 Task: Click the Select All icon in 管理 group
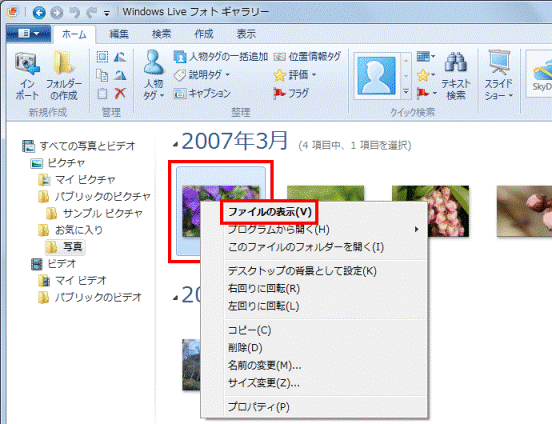[x=102, y=57]
